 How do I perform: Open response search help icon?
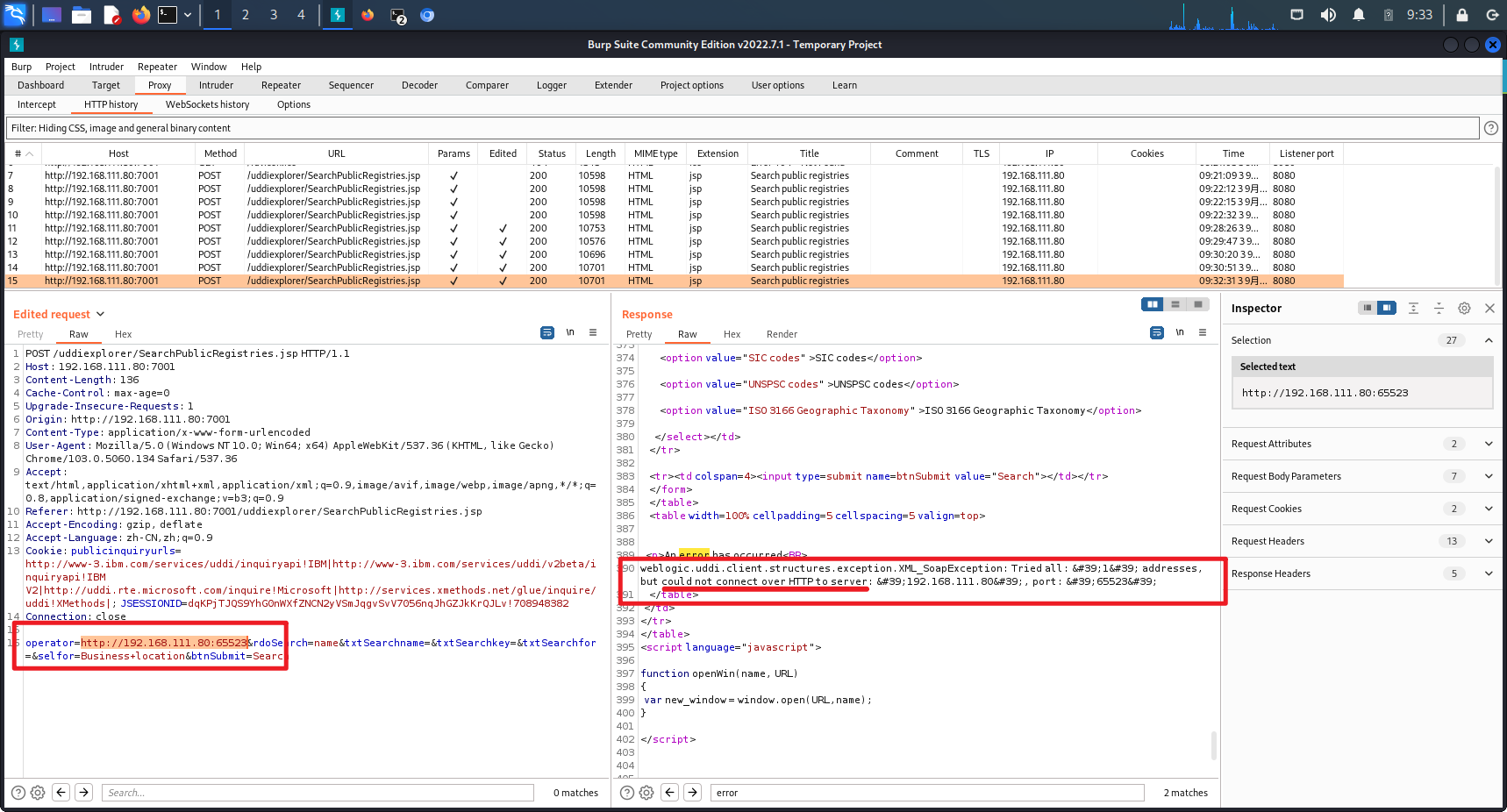(627, 792)
